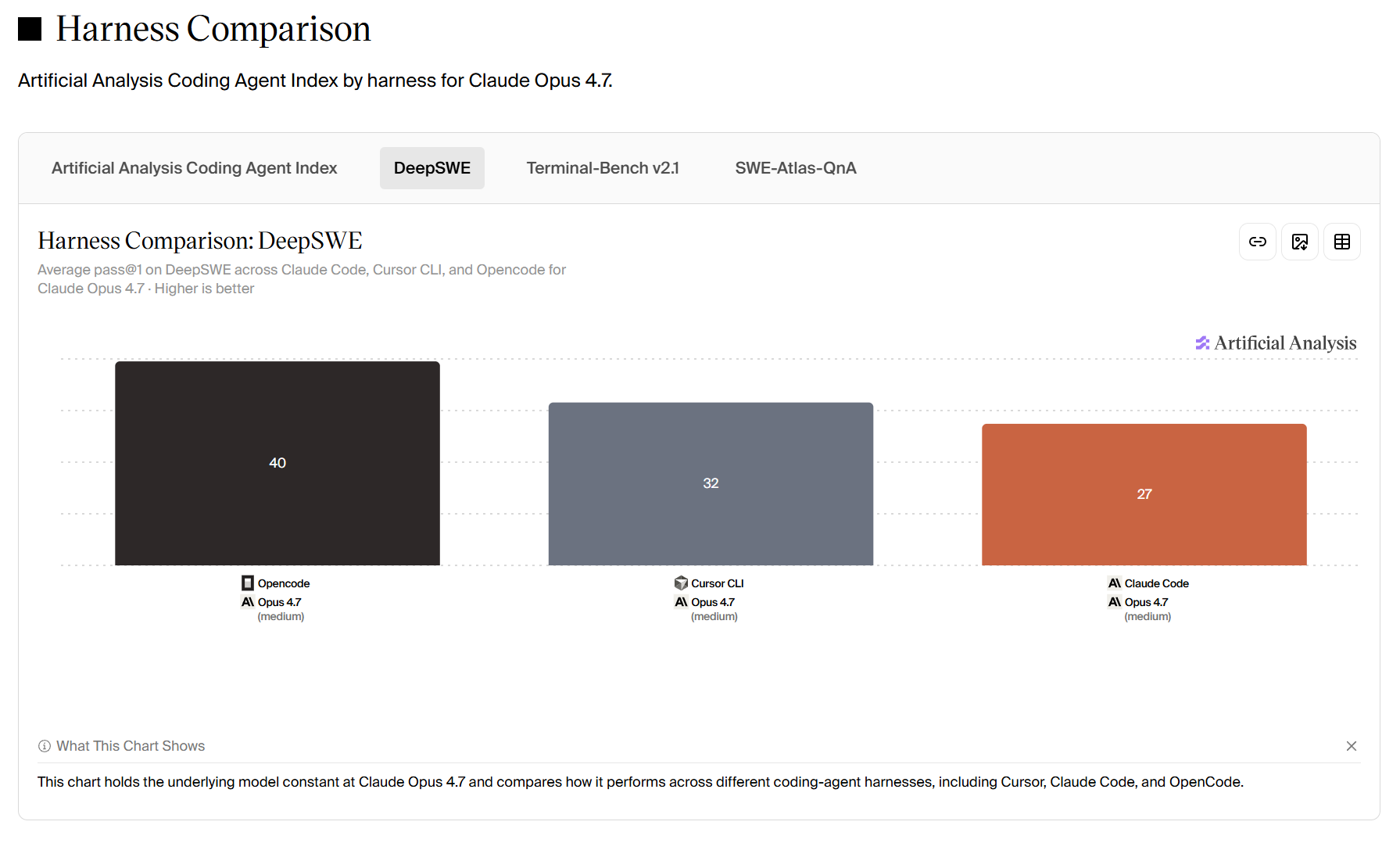This screenshot has height=843, width=1400.
Task: Click the Coding Agent Index by harness description
Action: (315, 81)
